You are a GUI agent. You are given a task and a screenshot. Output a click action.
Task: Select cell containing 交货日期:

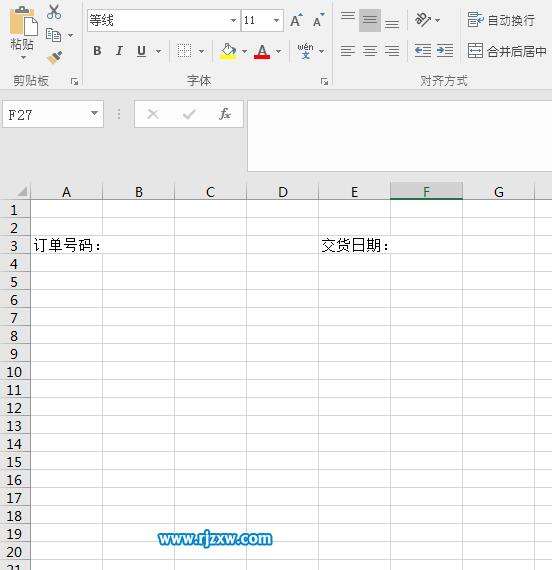pos(355,245)
